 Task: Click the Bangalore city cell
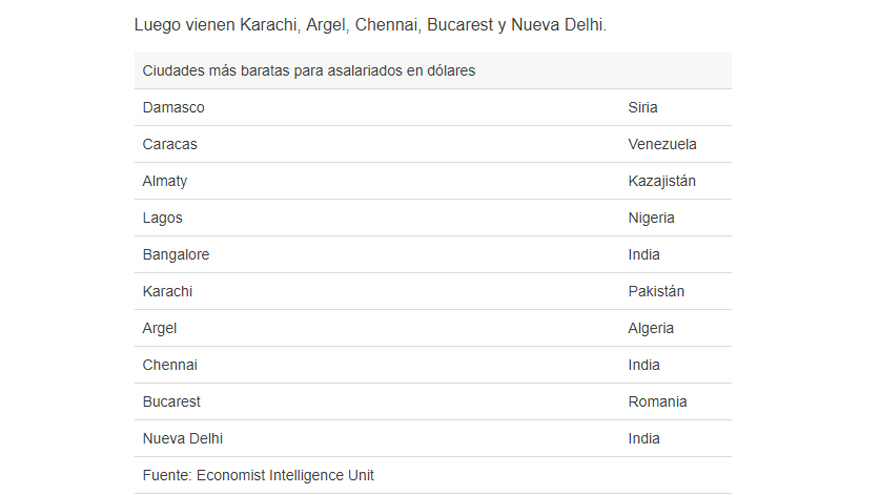pyautogui.click(x=176, y=254)
